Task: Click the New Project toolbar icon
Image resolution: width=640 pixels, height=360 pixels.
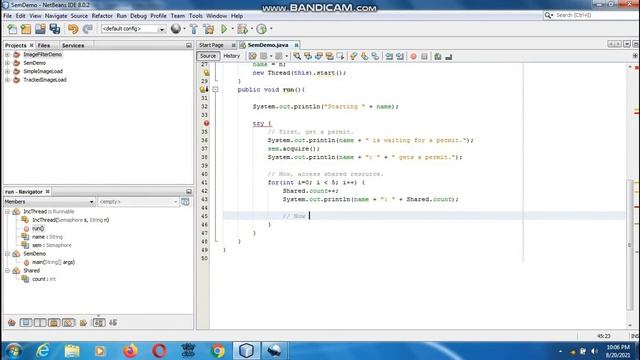Action: point(26,29)
